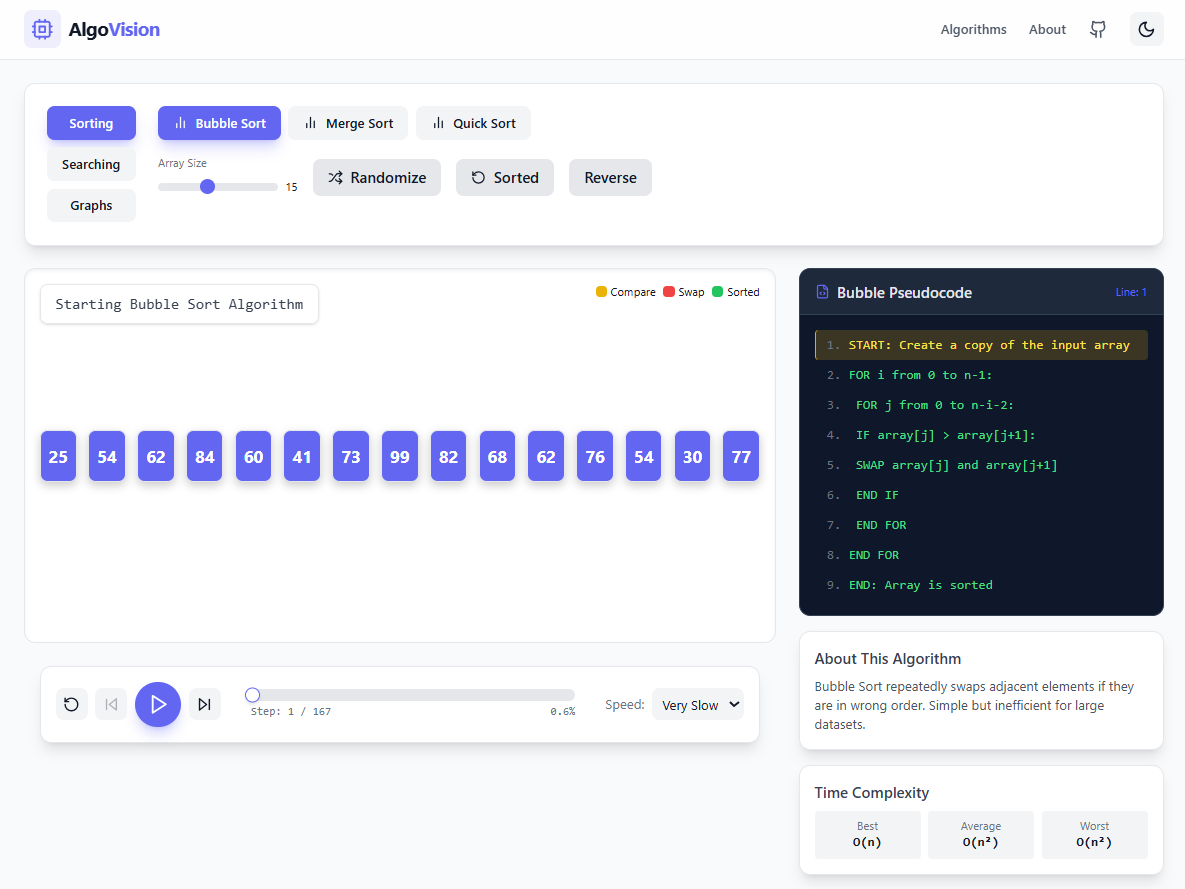Click the Average O(n²) complexity box

click(x=981, y=835)
